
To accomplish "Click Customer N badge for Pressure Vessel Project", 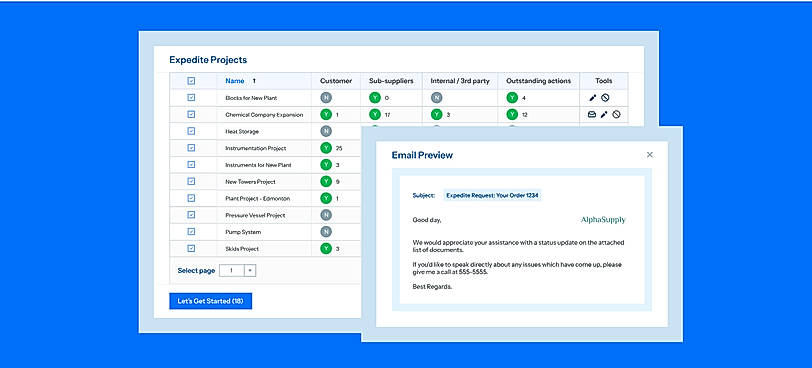I will [x=326, y=215].
